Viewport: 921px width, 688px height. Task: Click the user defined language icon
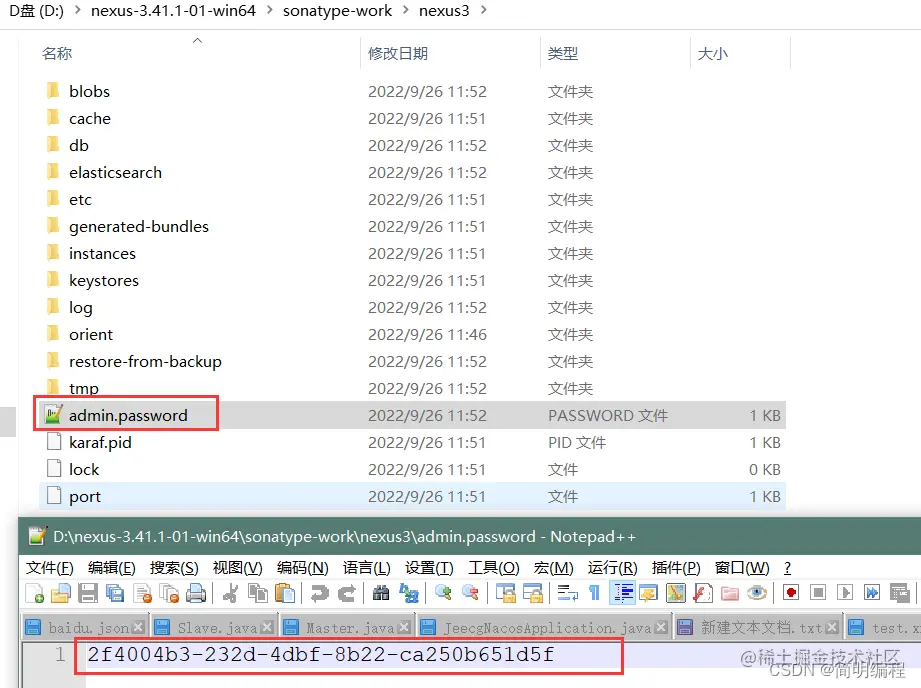tap(648, 593)
